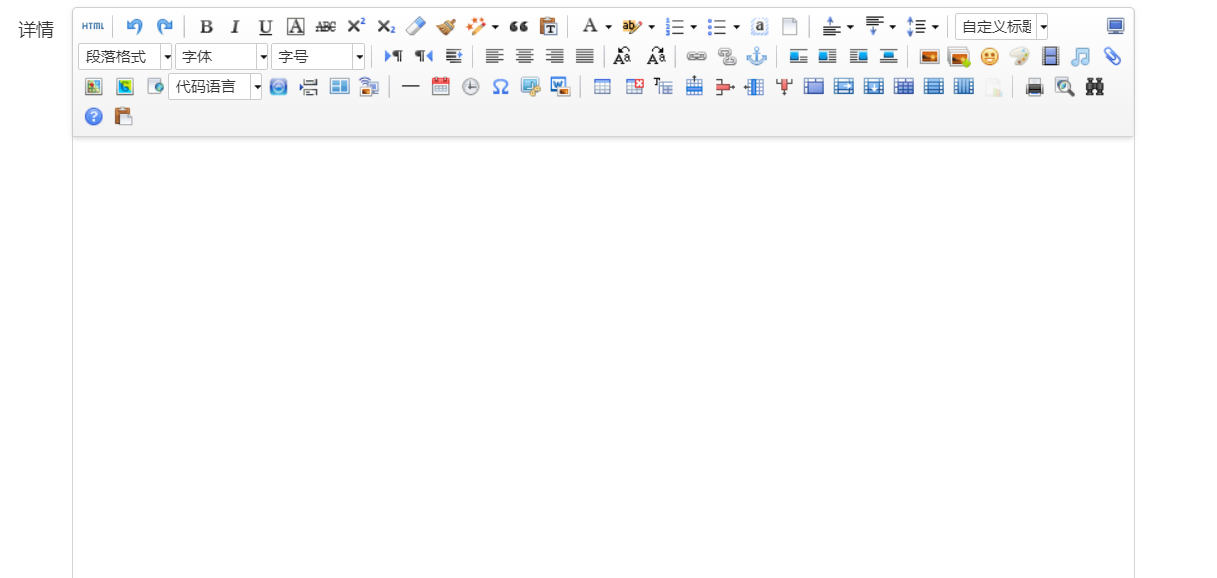
Task: Open paragraph spacing before dropdown
Action: click(850, 27)
